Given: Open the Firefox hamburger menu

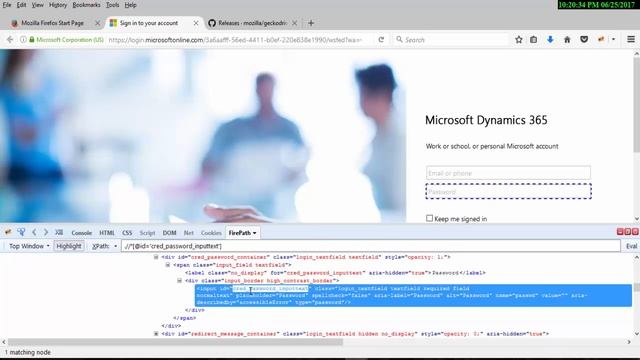Looking at the screenshot, I should pyautogui.click(x=631, y=40).
